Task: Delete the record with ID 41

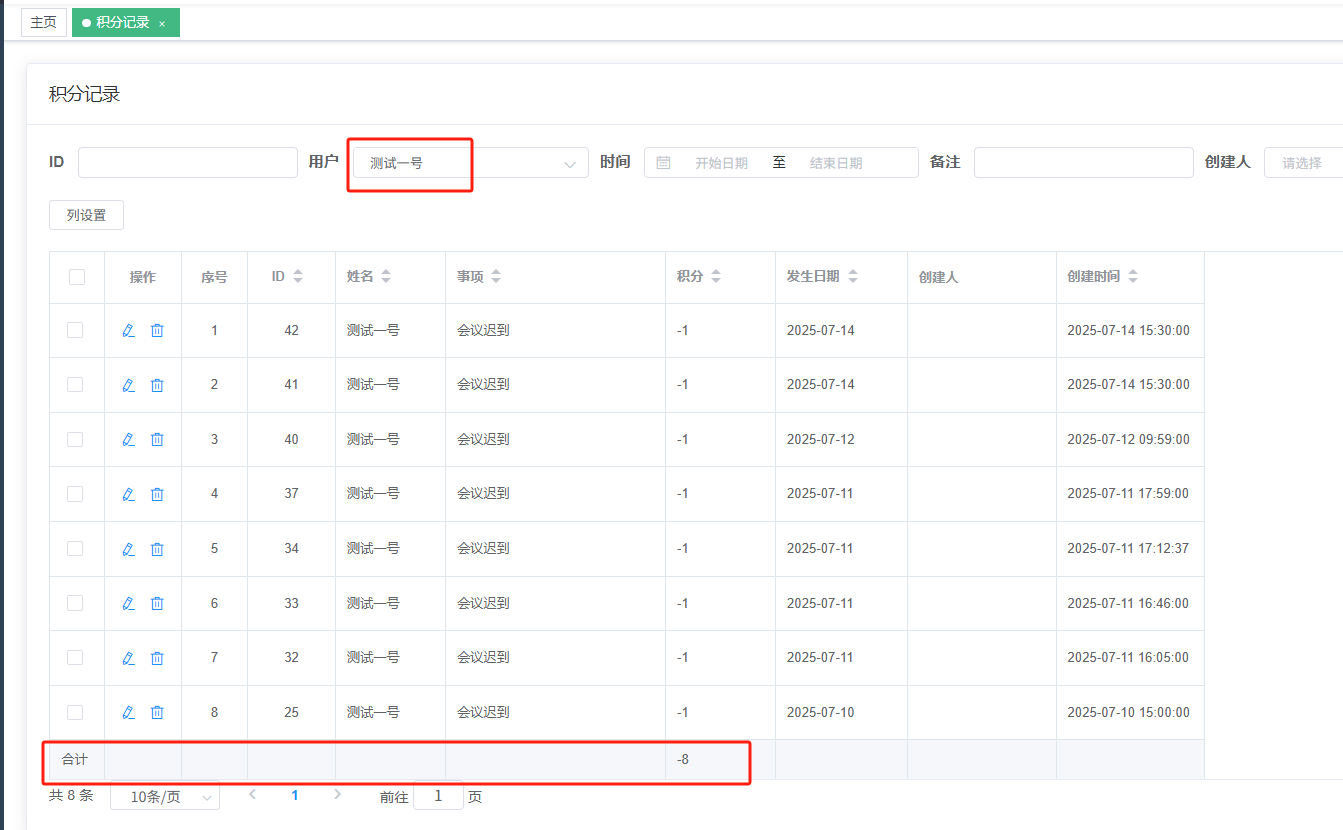Action: 157,385
